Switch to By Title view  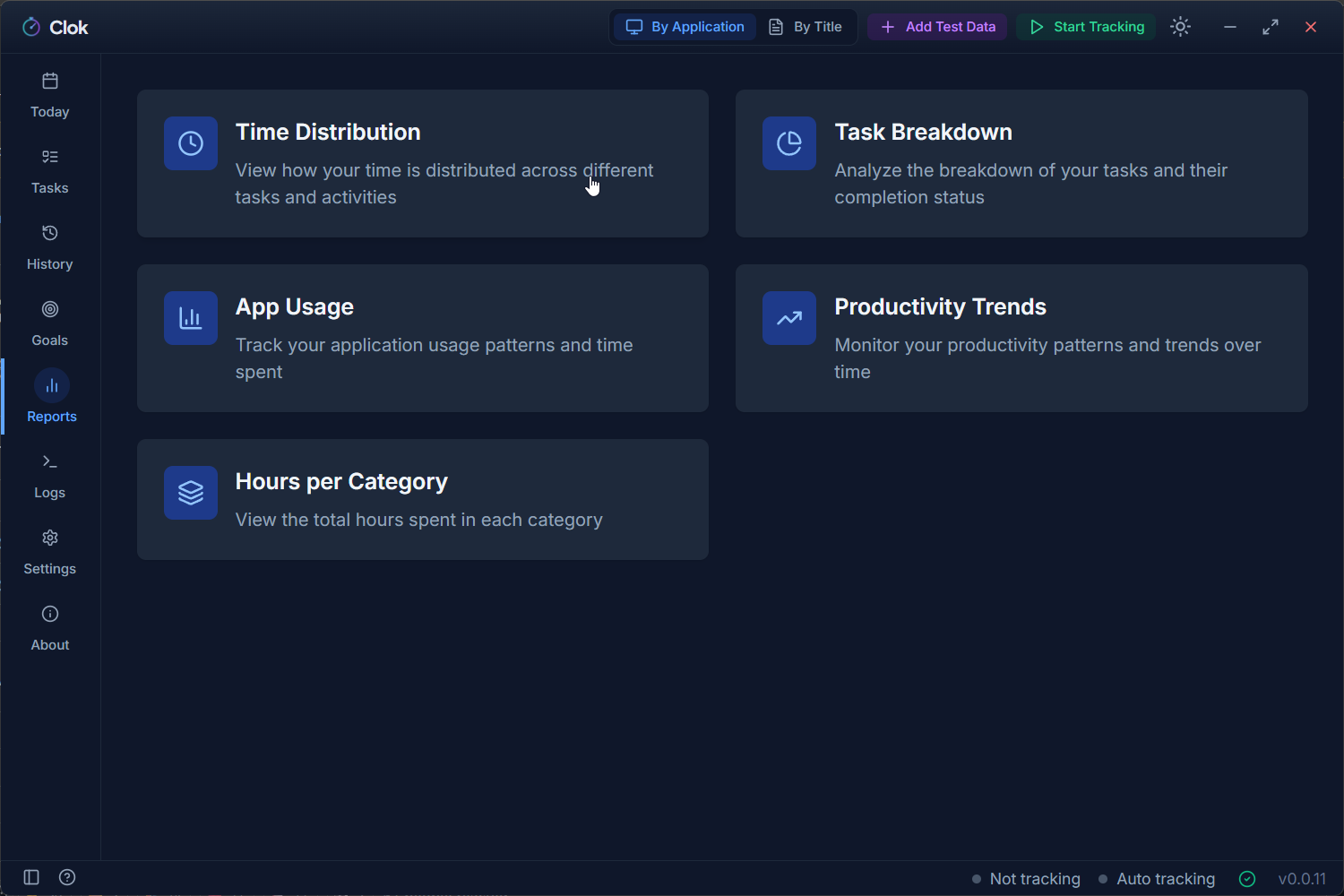[806, 27]
